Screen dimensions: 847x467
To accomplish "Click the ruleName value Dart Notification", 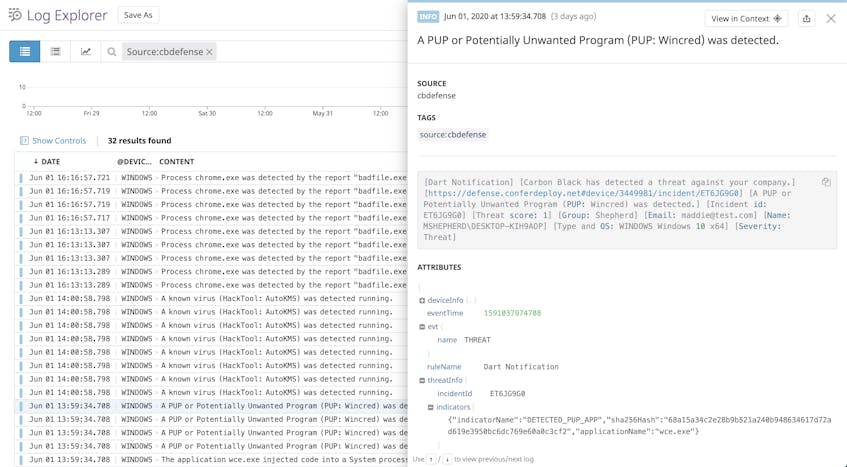I will click(x=521, y=367).
